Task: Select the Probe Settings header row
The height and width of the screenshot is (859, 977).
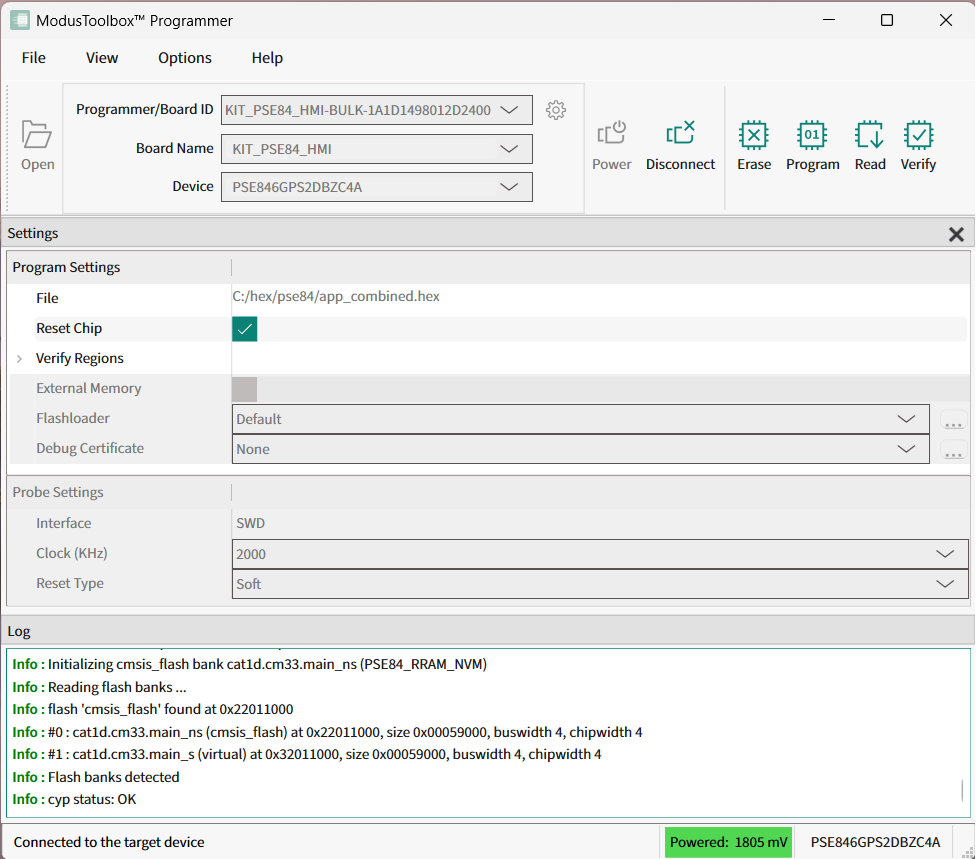Action: [488, 492]
